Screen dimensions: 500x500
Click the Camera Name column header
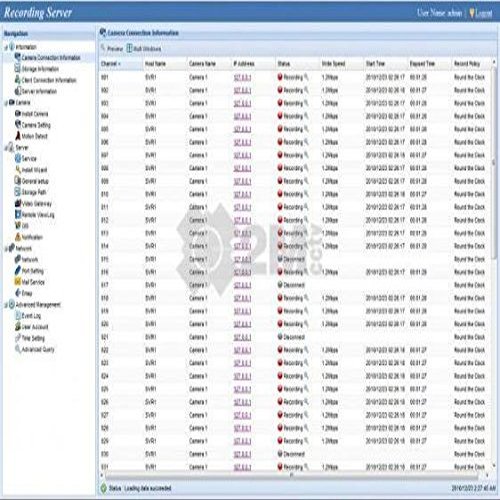click(x=209, y=64)
